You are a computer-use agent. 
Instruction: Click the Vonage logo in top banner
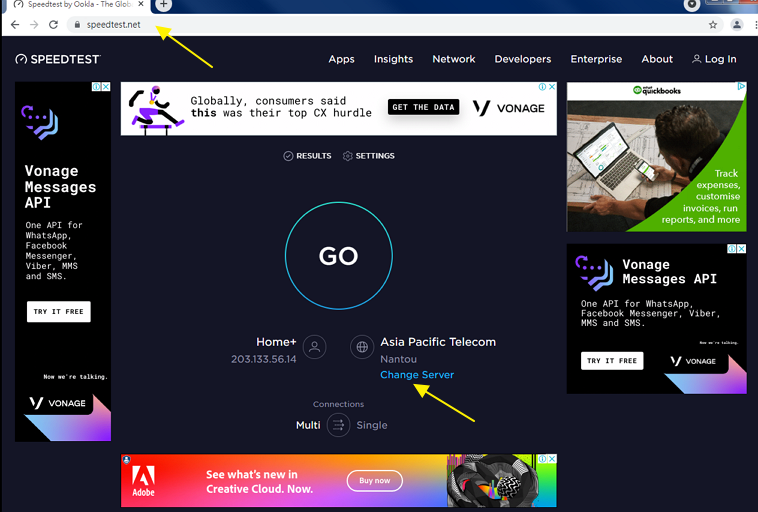coord(509,108)
